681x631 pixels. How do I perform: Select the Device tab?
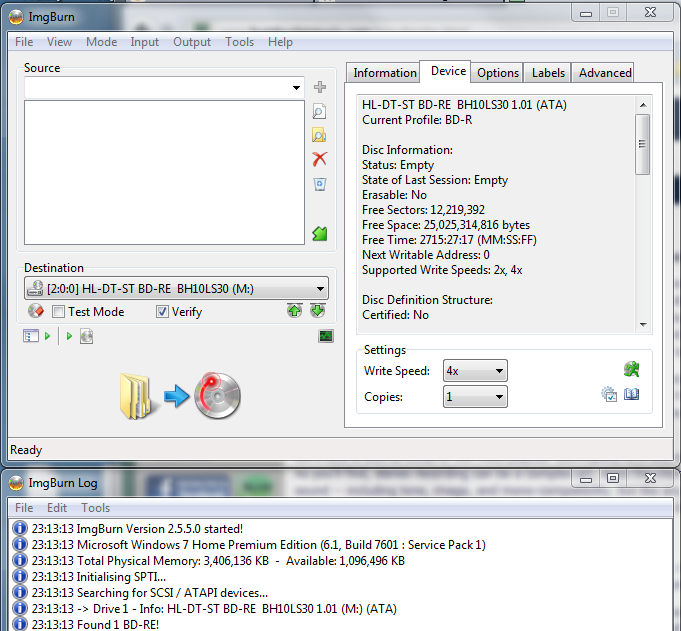point(448,71)
